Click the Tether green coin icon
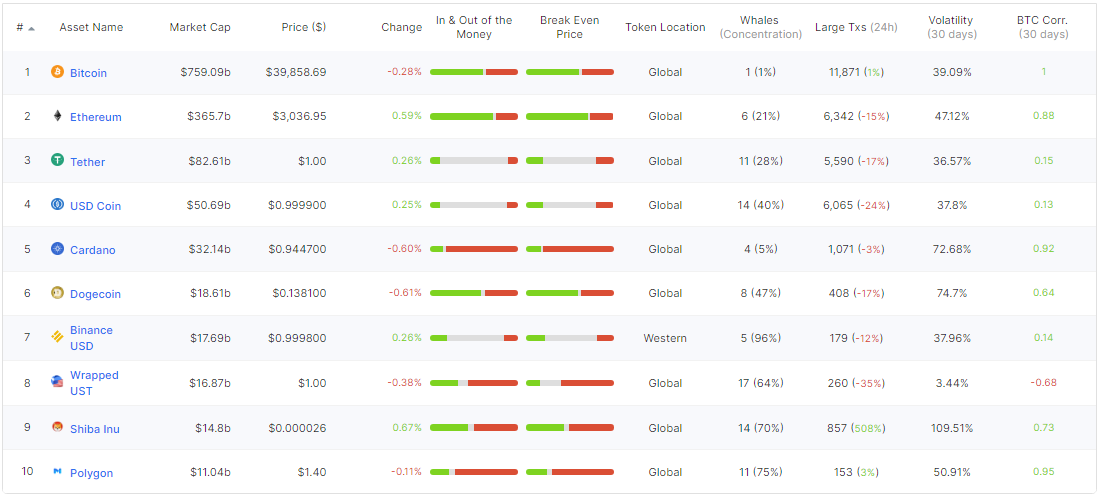 58,160
